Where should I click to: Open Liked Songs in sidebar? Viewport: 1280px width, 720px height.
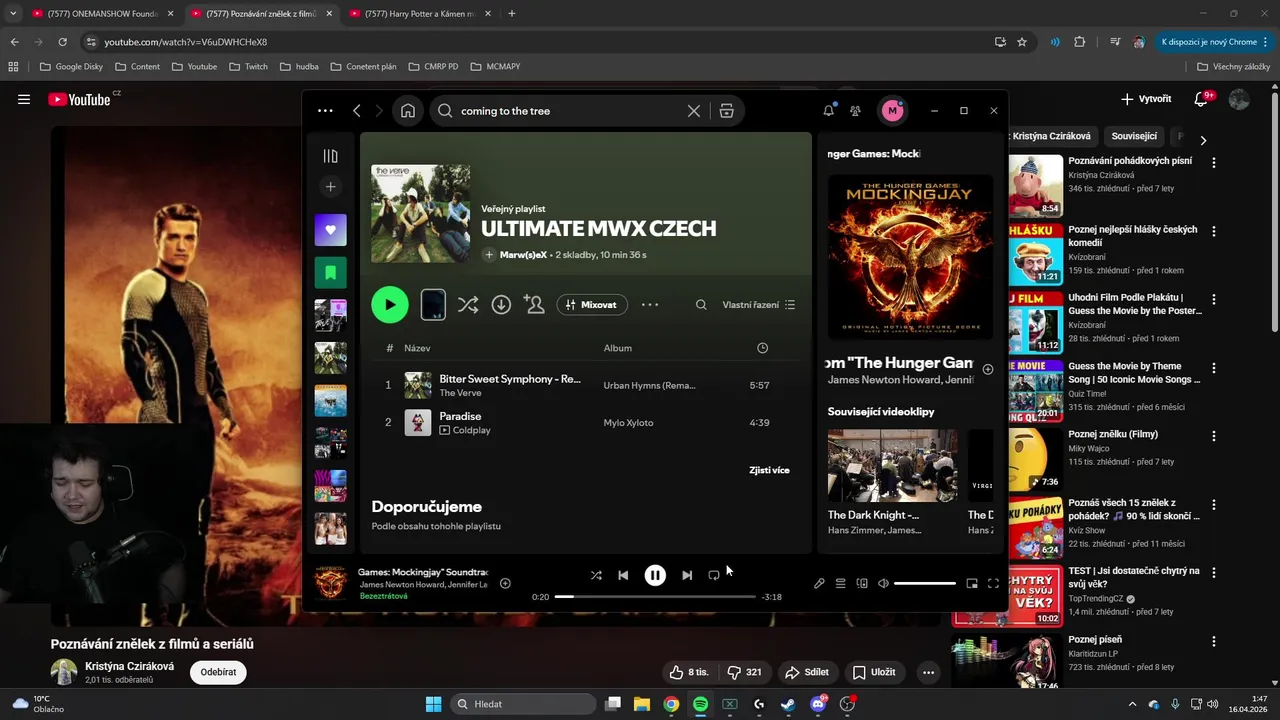(x=331, y=230)
